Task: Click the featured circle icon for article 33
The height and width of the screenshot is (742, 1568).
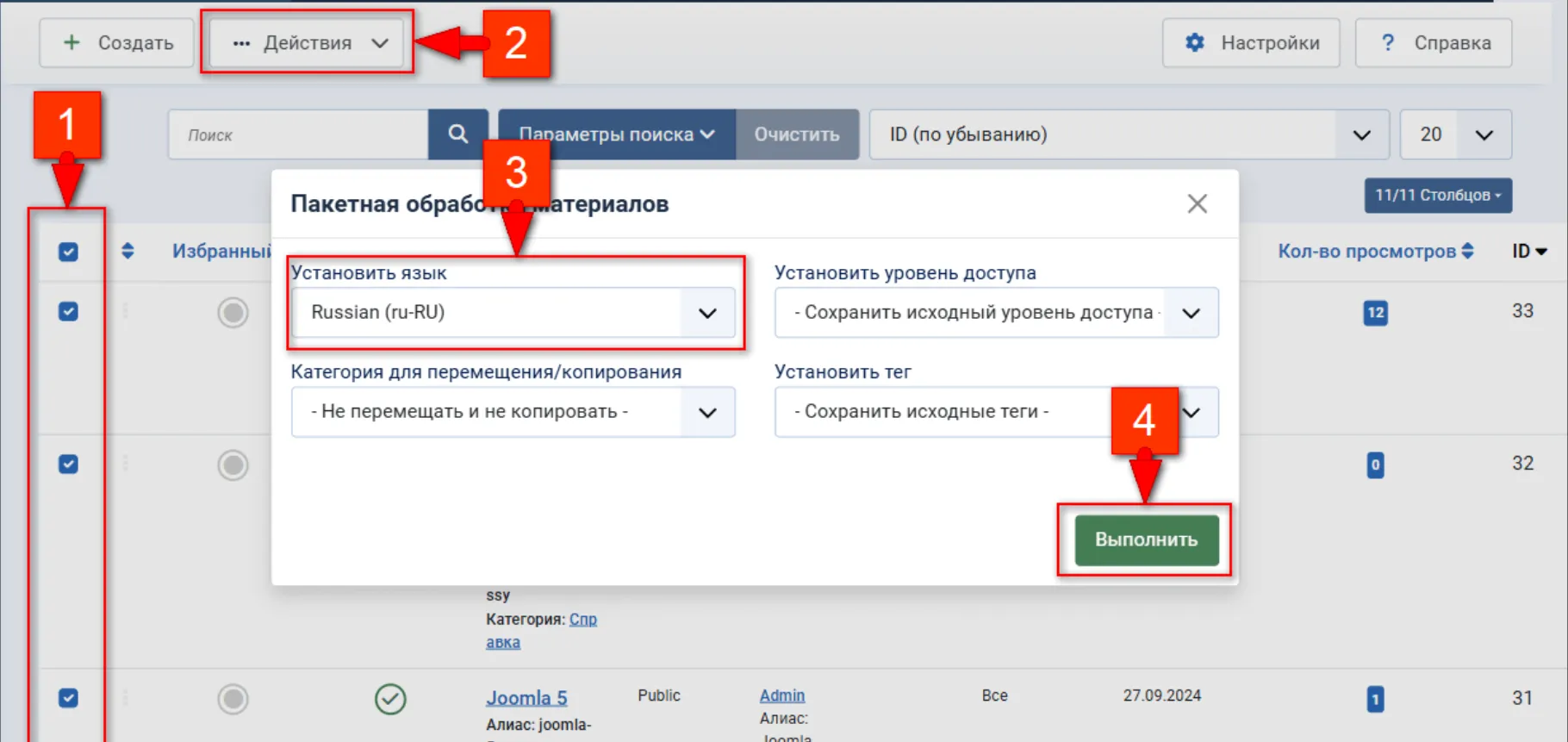Action: coord(233,312)
